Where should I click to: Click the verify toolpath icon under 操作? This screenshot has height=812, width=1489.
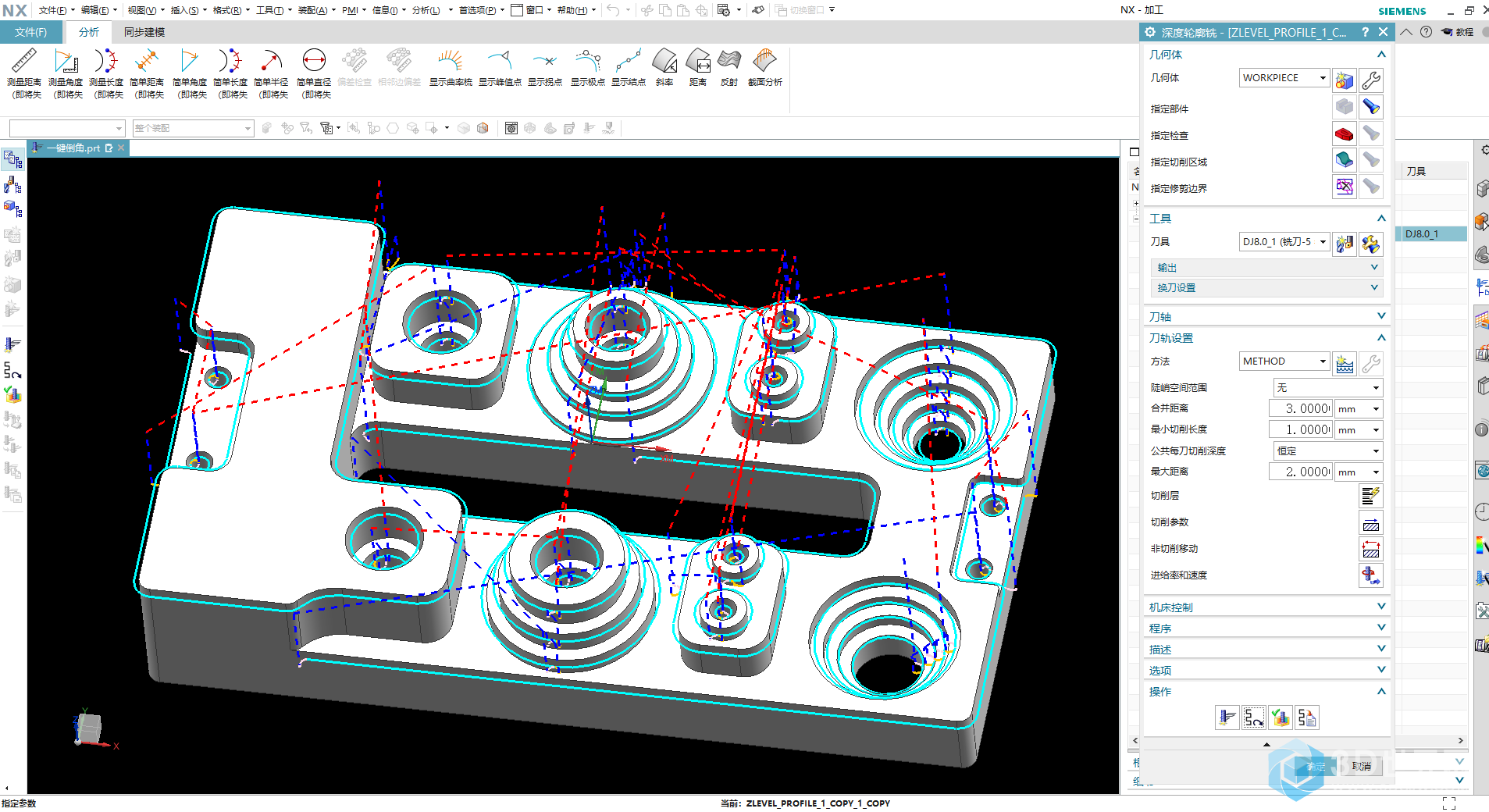(x=1281, y=717)
